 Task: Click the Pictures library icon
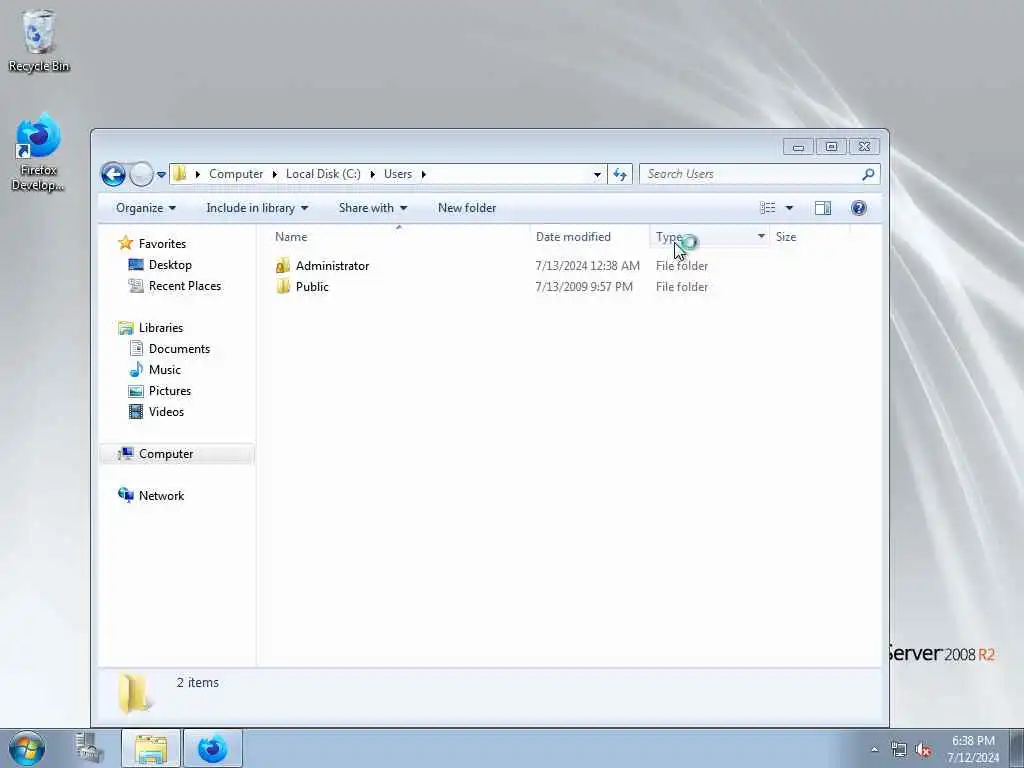(136, 391)
